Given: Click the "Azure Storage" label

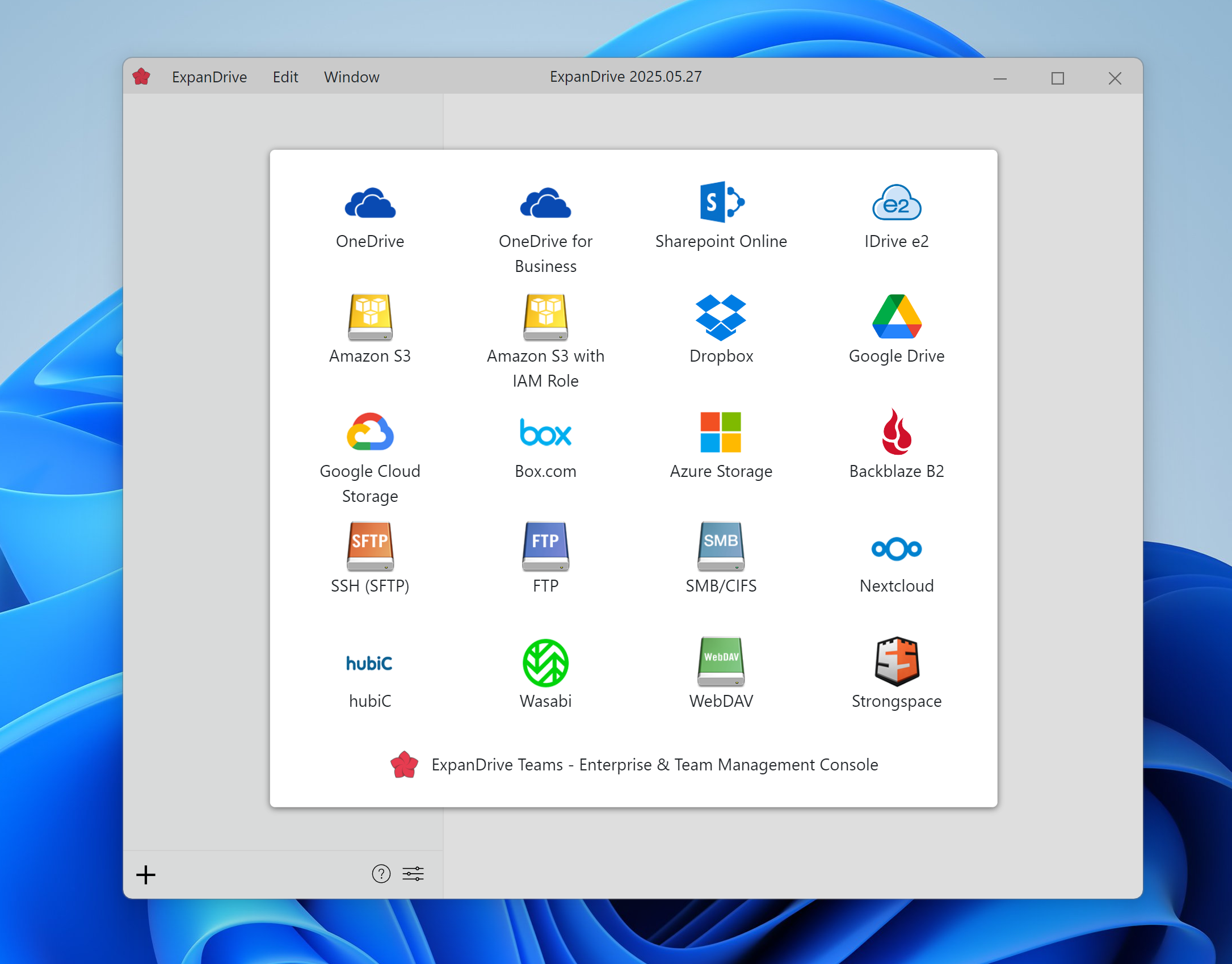Looking at the screenshot, I should [x=721, y=471].
